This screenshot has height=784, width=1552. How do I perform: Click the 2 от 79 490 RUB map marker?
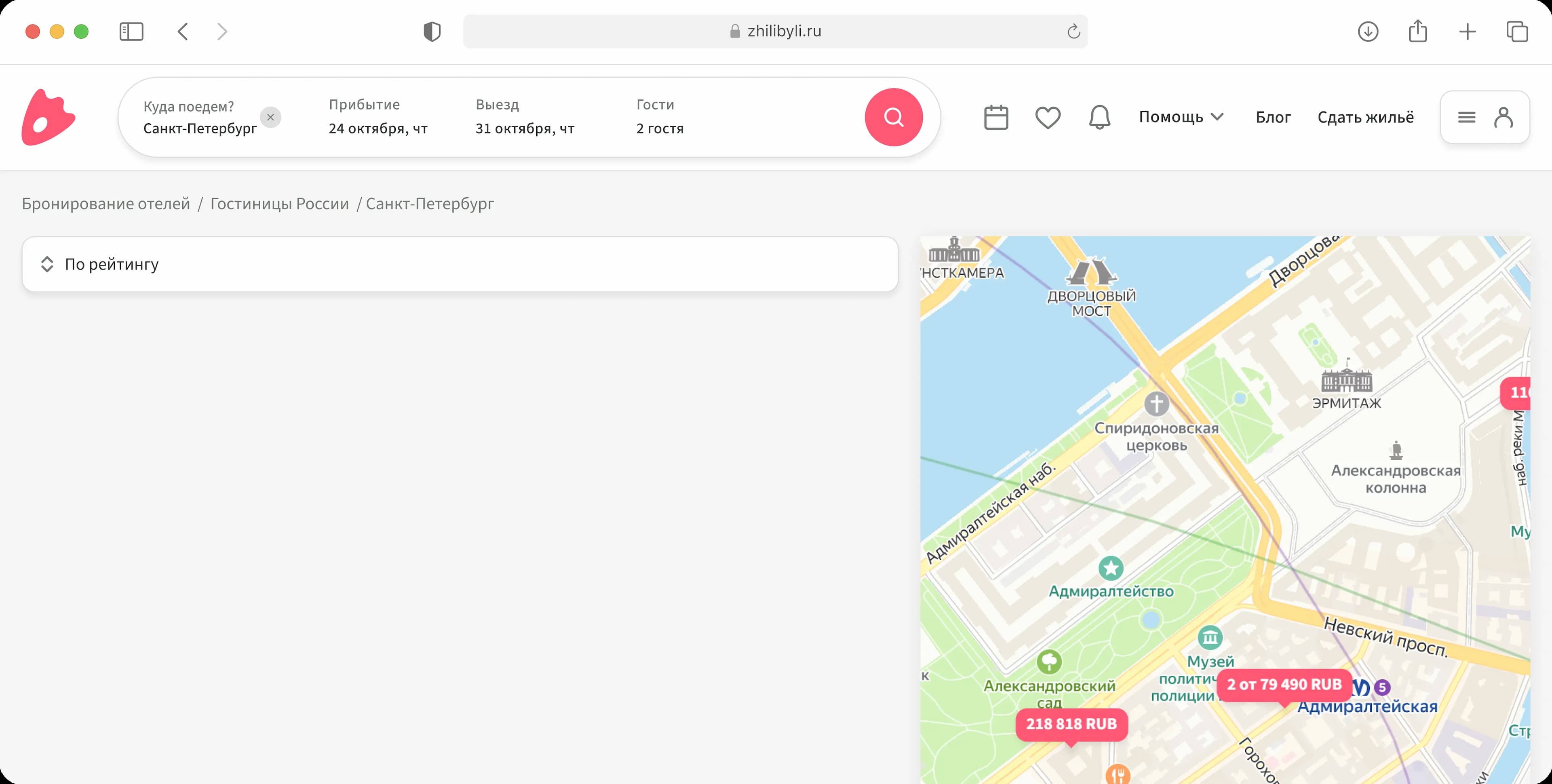[1284, 685]
